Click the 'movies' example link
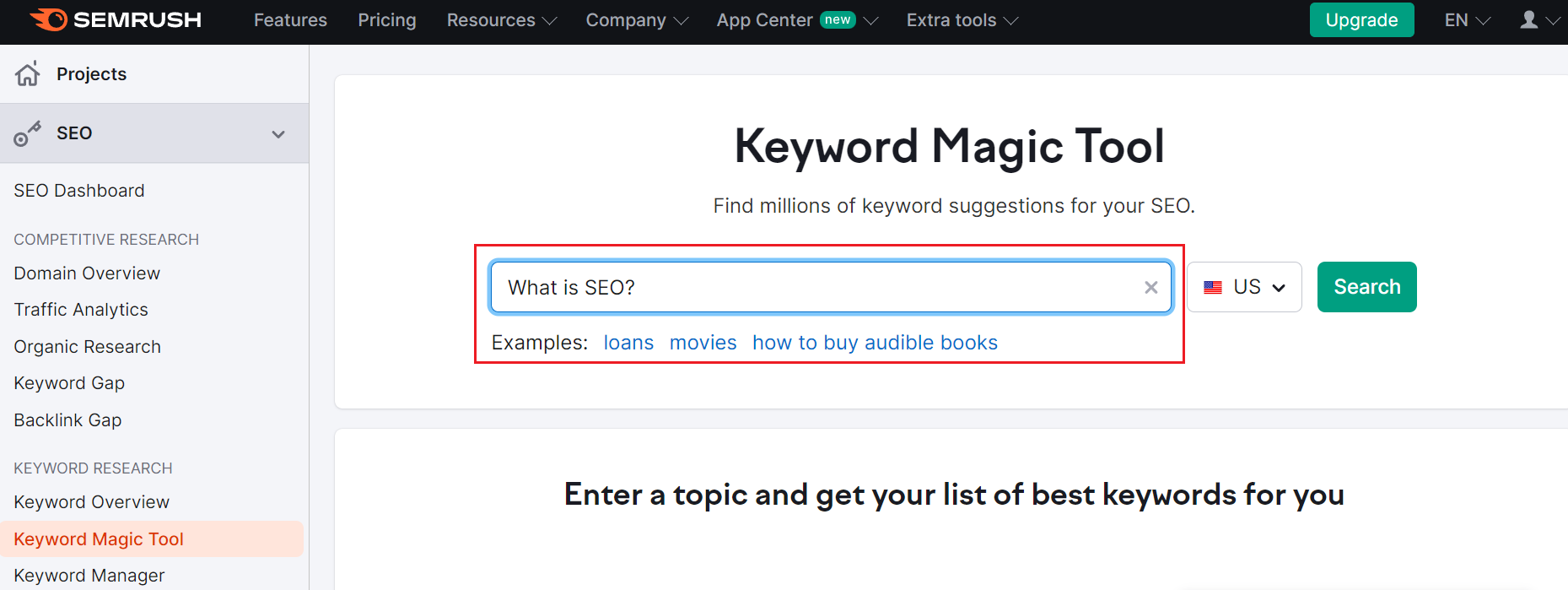This screenshot has width=1568, height=590. click(703, 343)
